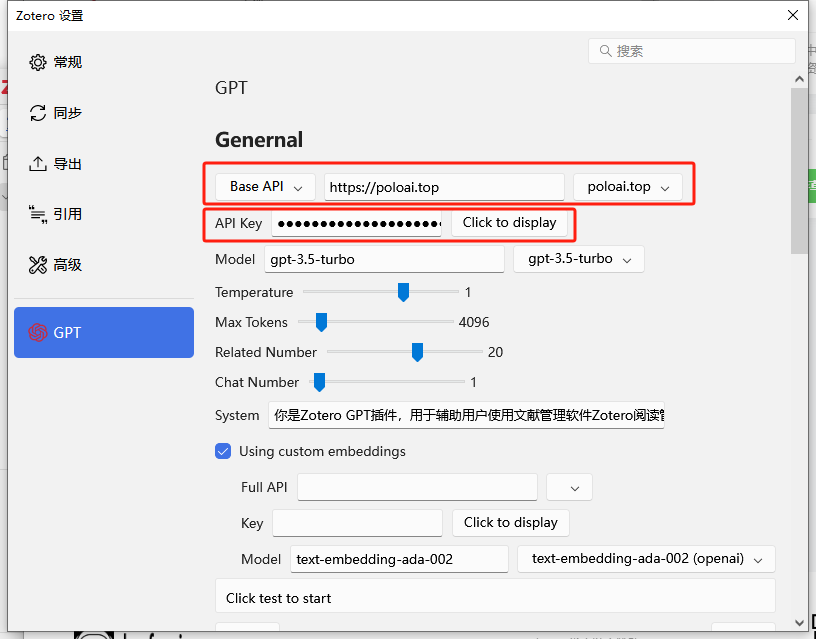Adjust the Temperature slider handle
This screenshot has height=639, width=816.
tap(403, 292)
